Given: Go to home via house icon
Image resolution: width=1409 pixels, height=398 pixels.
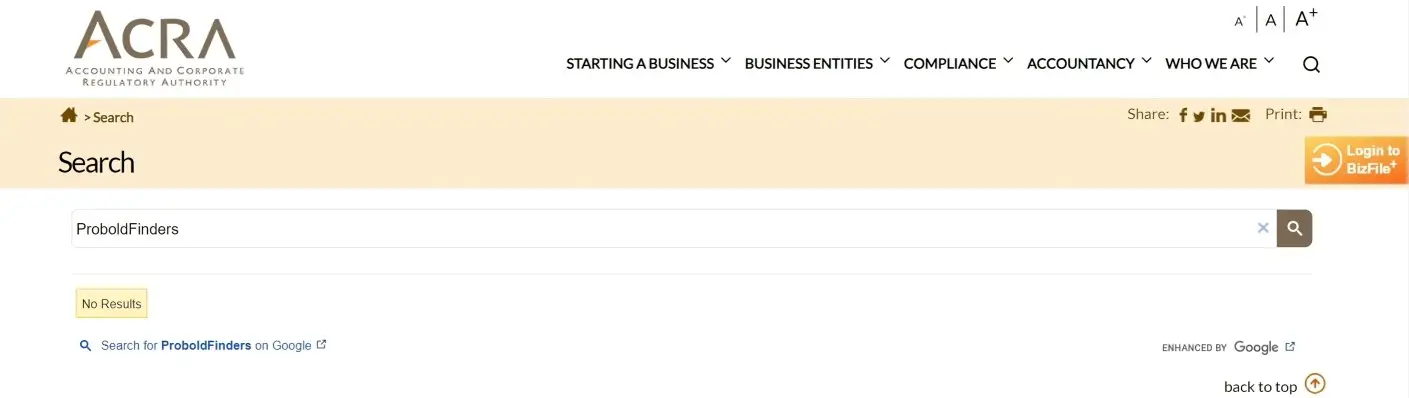Looking at the screenshot, I should pos(69,115).
